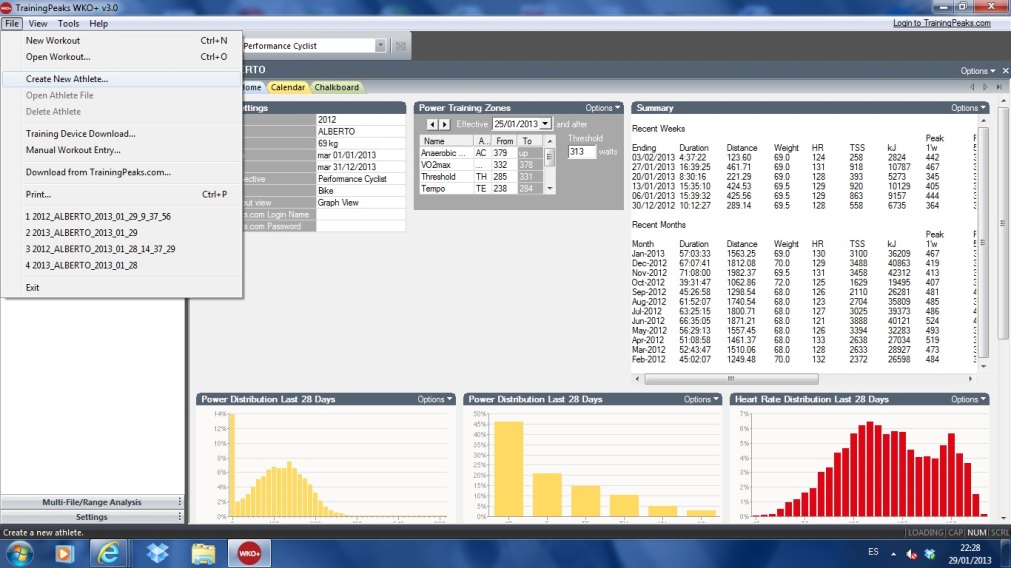Screen dimensions: 1011x568
Task: Open WKO+ app in the taskbar
Action: [x=249, y=552]
